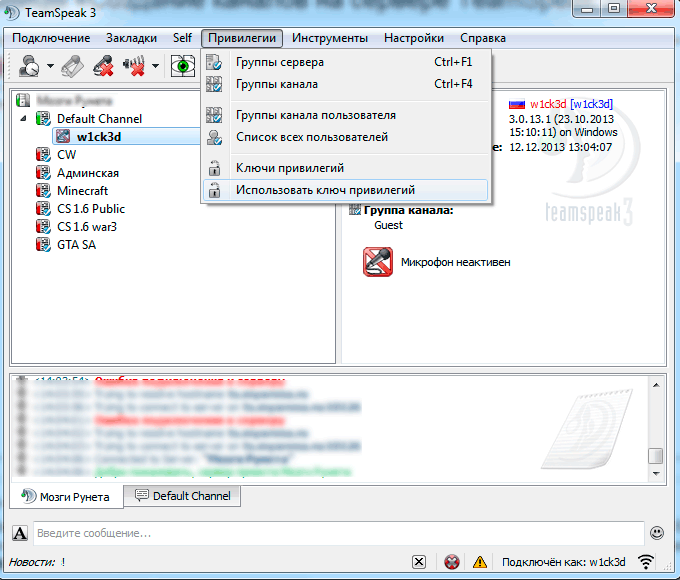The width and height of the screenshot is (680, 580).
Task: Click the green Default Channel icon
Action: pos(43,118)
